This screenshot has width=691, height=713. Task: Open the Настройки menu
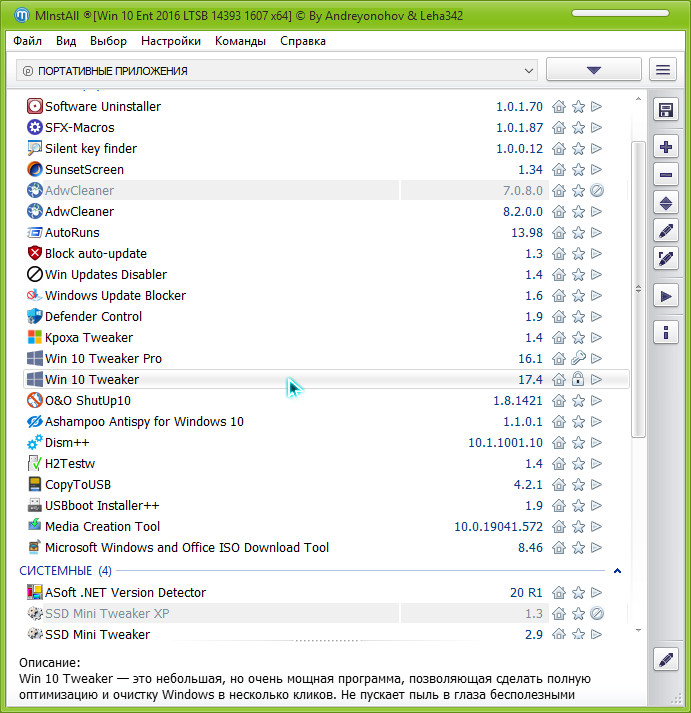171,41
